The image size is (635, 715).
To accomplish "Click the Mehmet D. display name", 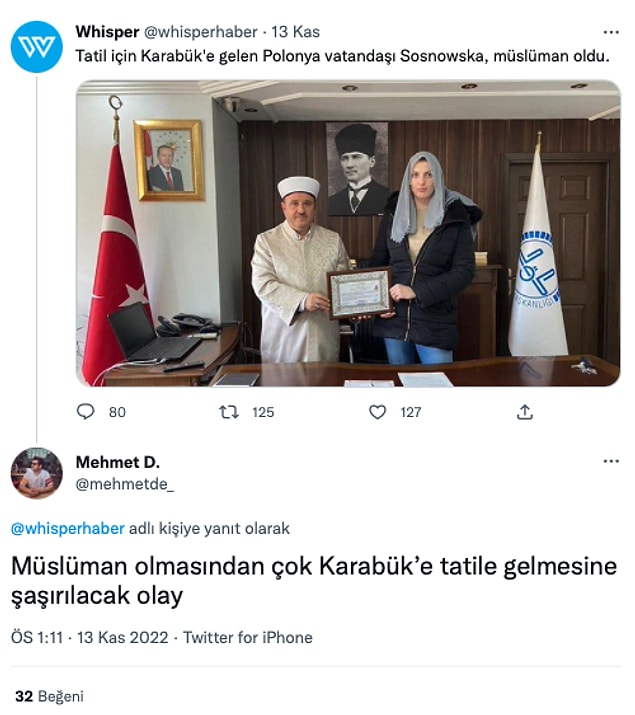I will point(118,462).
